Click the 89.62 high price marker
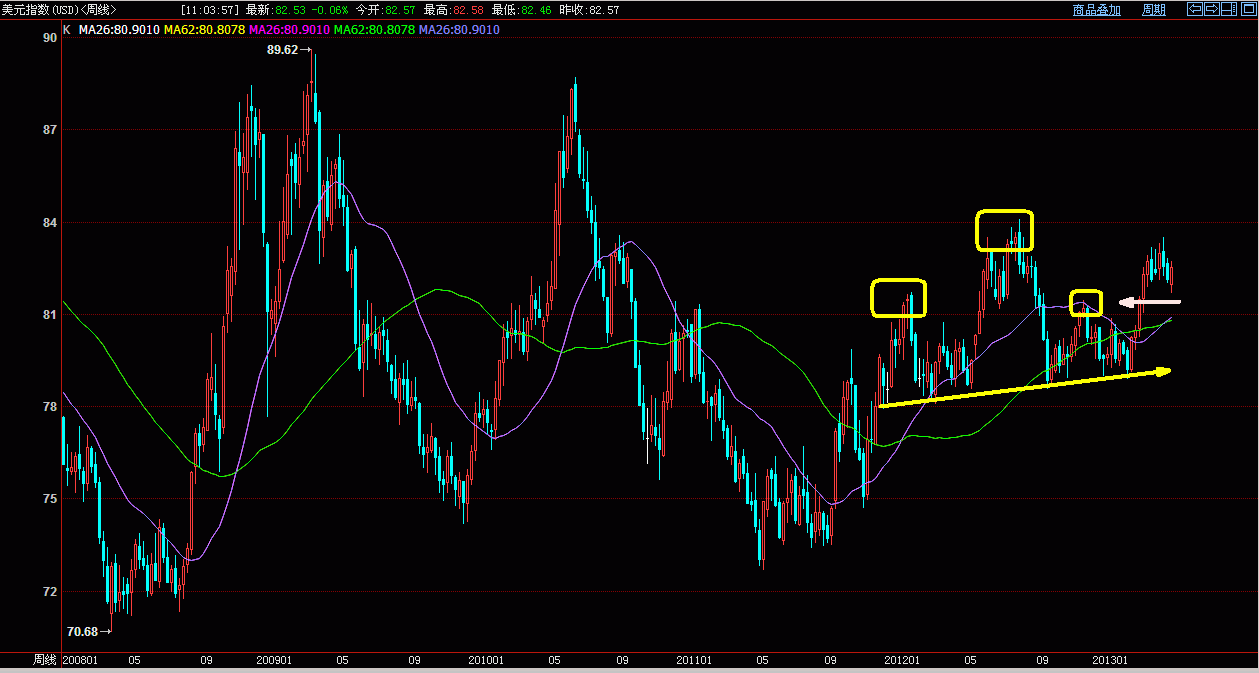Image resolution: width=1259 pixels, height=673 pixels. (283, 50)
